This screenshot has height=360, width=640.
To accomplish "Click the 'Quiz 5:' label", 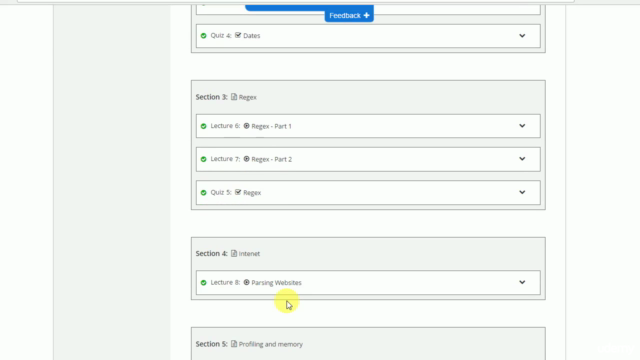I will (221, 192).
